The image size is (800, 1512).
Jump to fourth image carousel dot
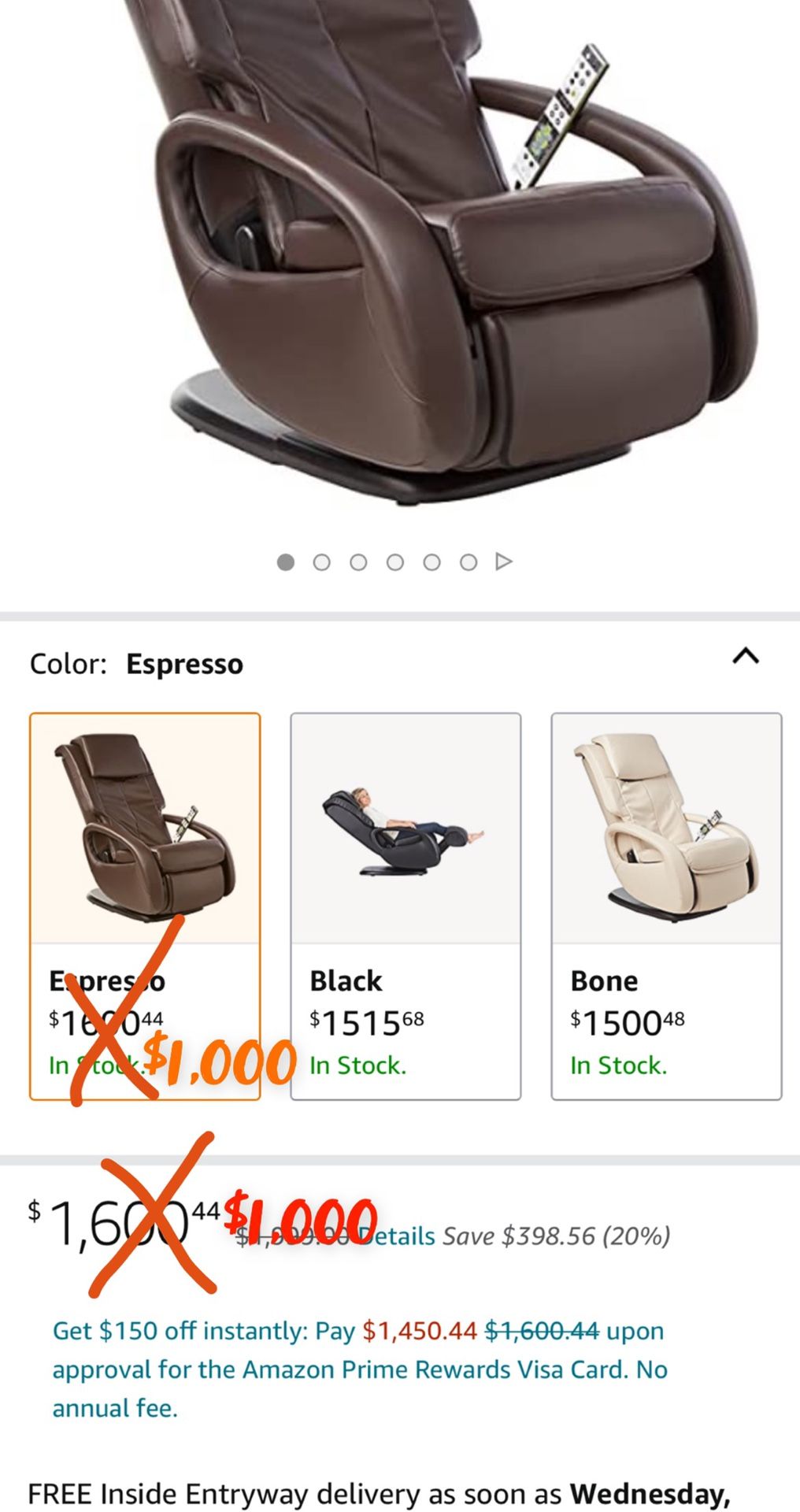point(395,562)
